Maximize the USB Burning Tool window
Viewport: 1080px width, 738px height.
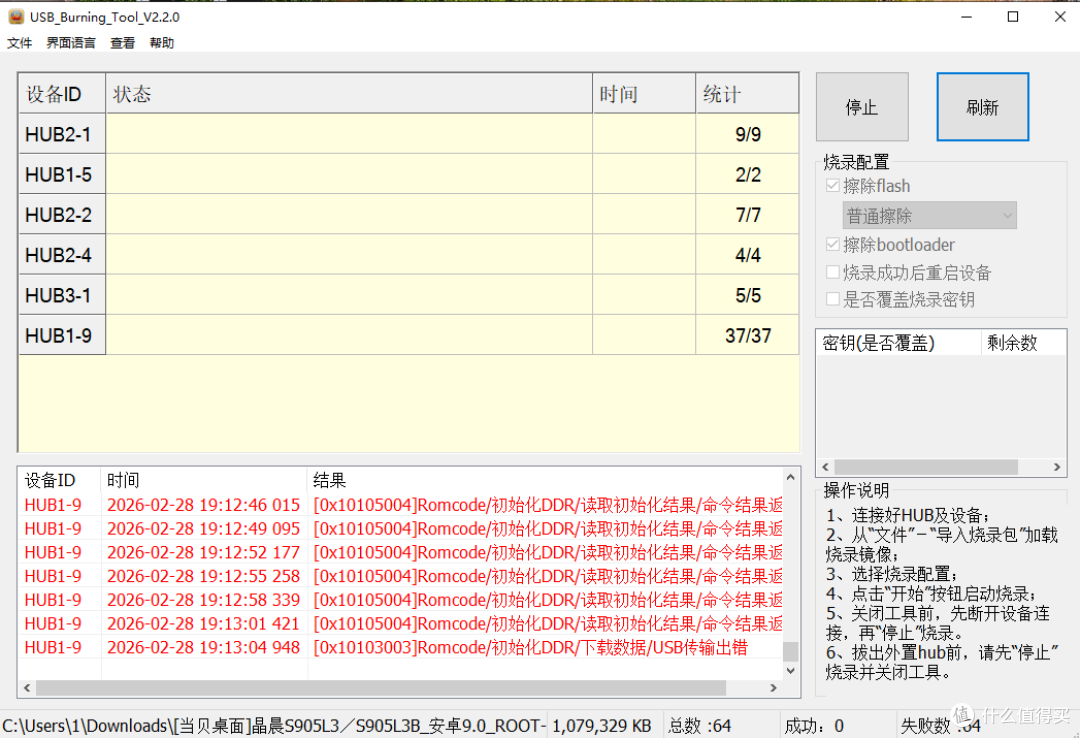pyautogui.click(x=1012, y=17)
